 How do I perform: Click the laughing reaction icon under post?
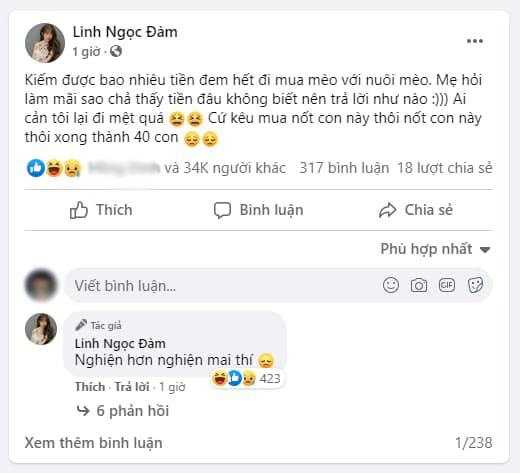54,168
